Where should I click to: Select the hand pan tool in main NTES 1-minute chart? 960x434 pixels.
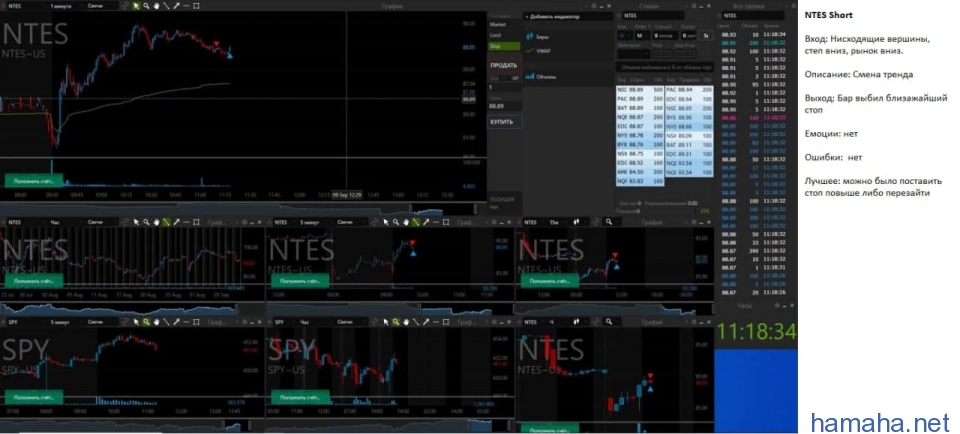click(x=156, y=6)
